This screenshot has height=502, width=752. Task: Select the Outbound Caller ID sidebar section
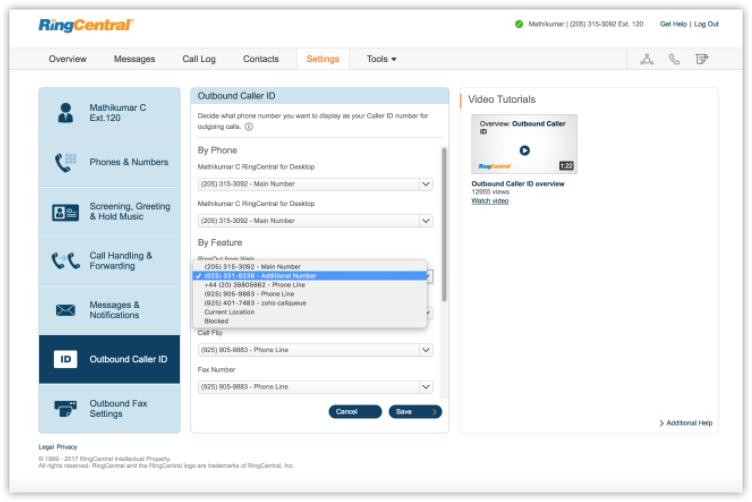click(109, 359)
